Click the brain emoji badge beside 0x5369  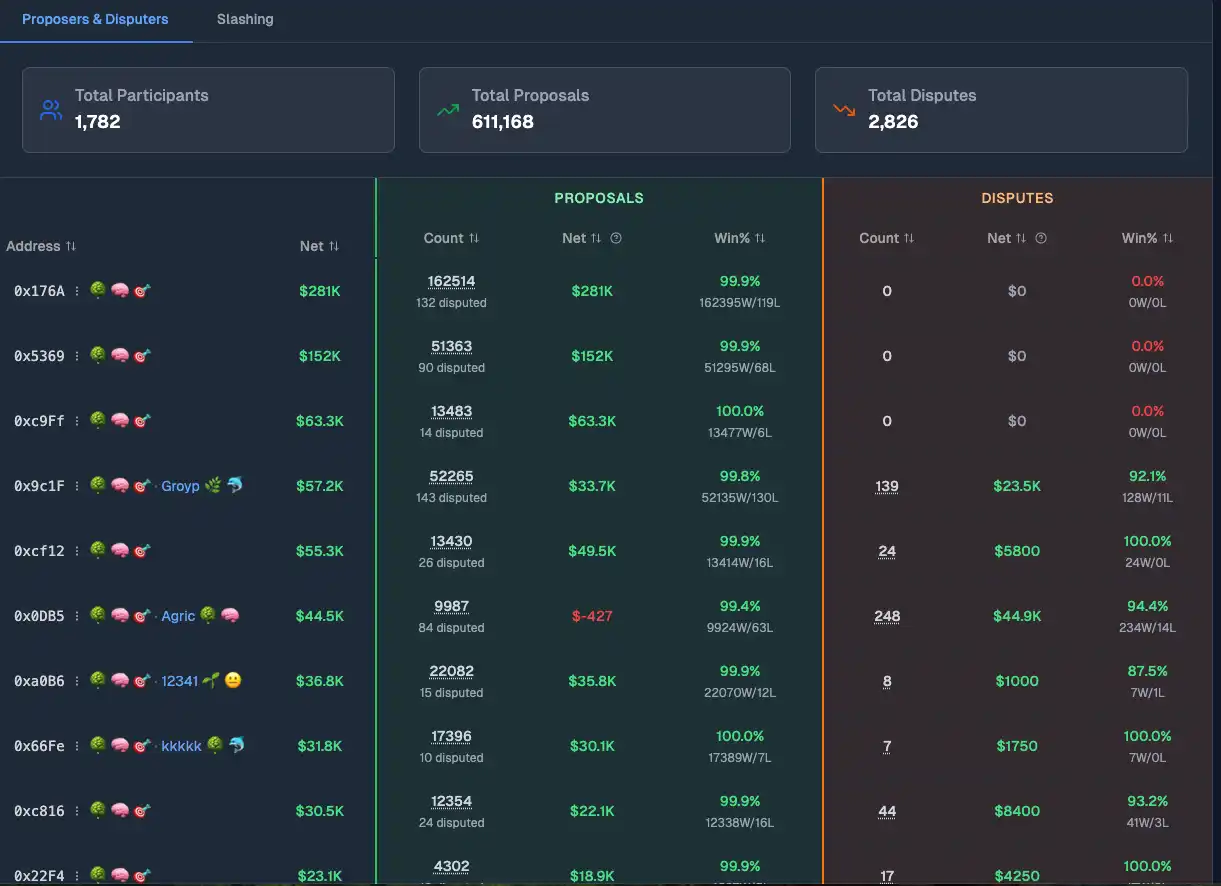click(x=120, y=355)
